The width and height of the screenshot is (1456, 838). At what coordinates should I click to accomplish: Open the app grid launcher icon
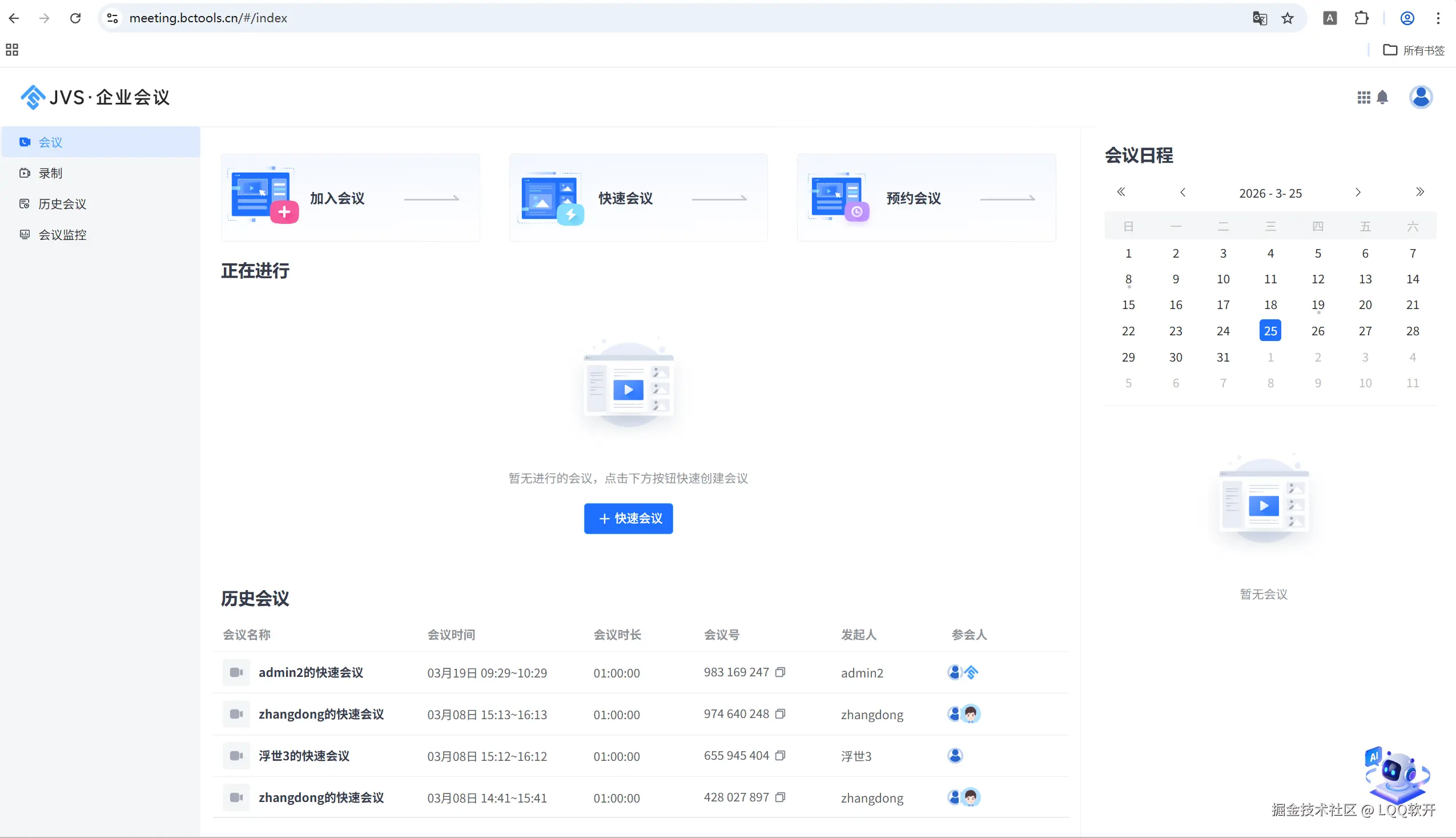(x=1363, y=97)
